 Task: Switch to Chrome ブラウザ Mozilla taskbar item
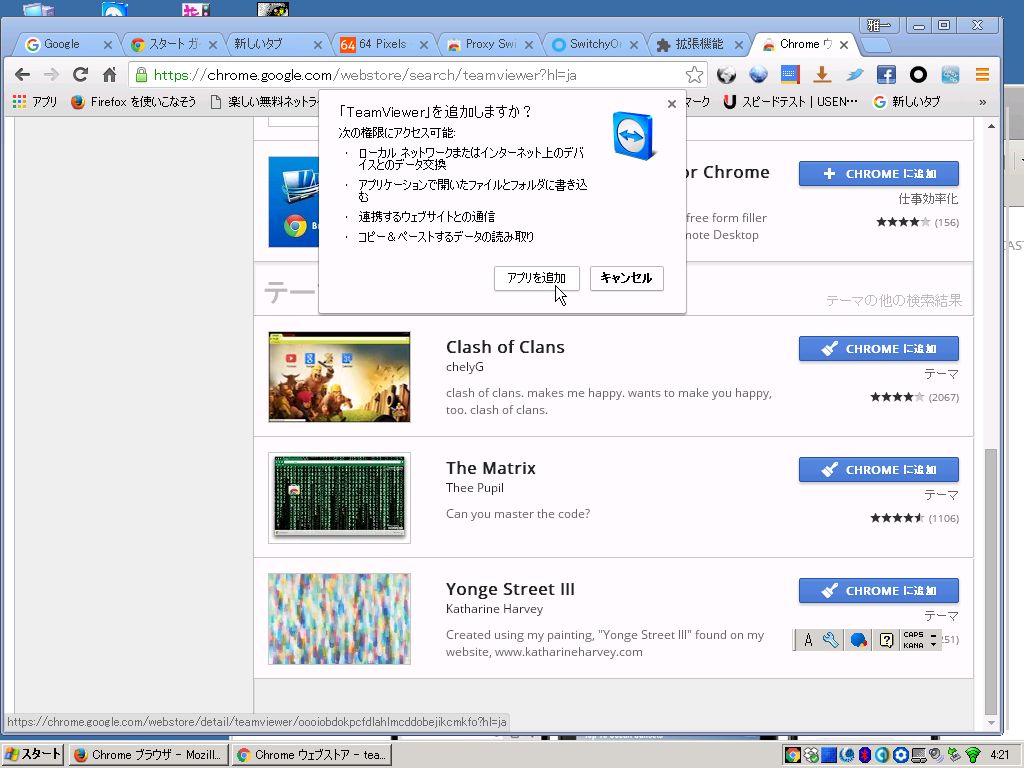point(148,755)
